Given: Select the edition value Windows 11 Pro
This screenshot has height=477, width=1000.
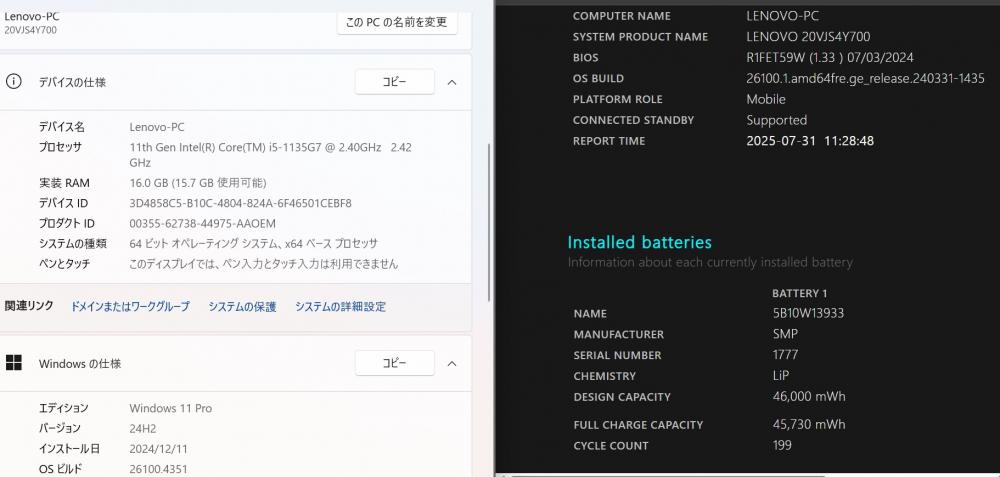Looking at the screenshot, I should pos(171,408).
